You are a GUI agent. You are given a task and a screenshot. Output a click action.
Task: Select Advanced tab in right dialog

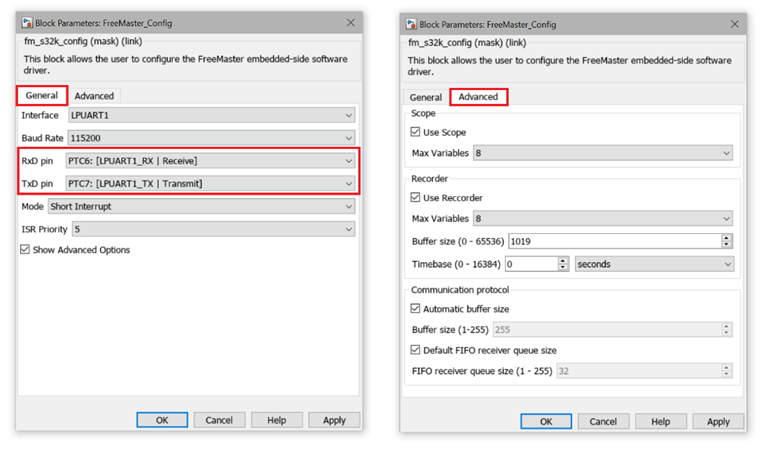(478, 97)
